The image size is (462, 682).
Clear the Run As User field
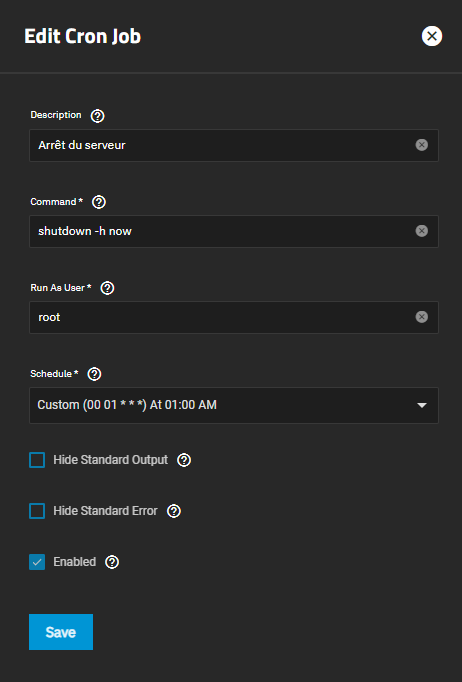click(422, 317)
